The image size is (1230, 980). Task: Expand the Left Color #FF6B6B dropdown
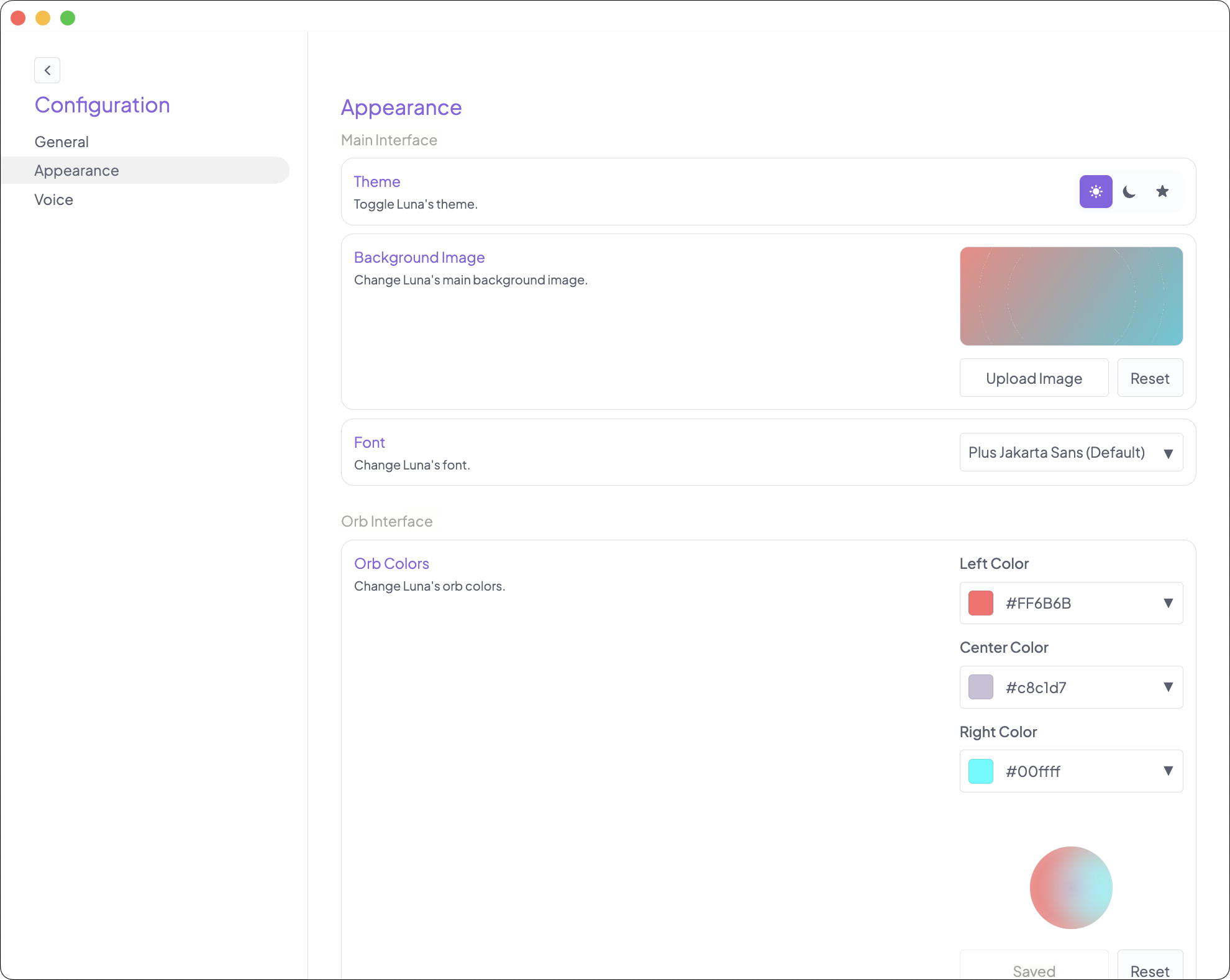pos(1168,603)
